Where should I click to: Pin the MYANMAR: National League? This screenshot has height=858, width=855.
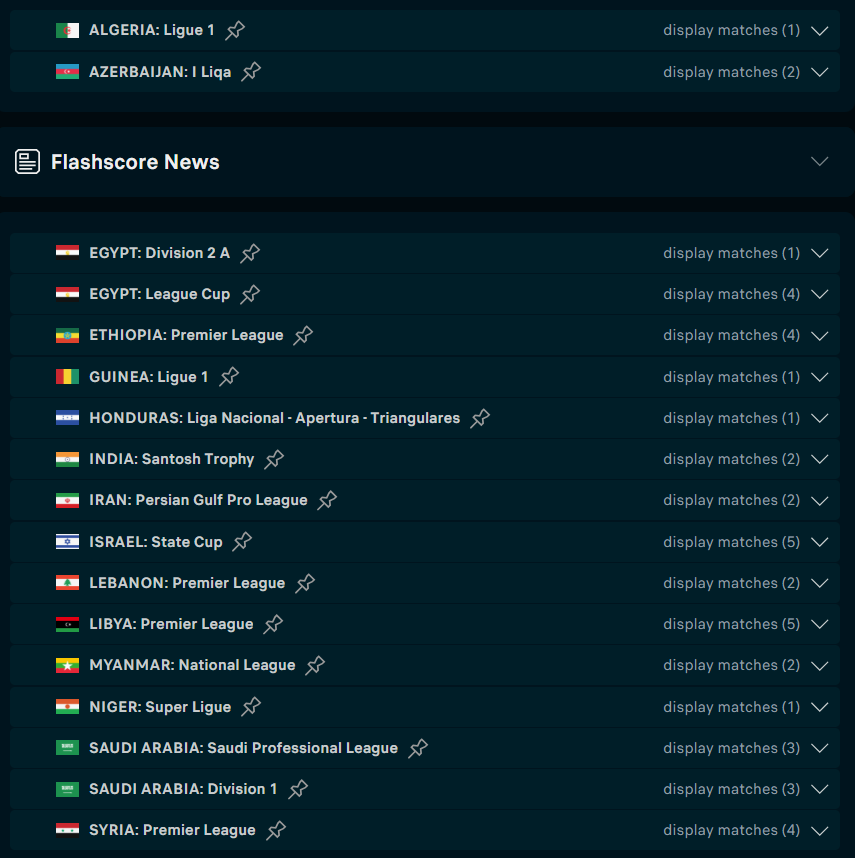315,665
